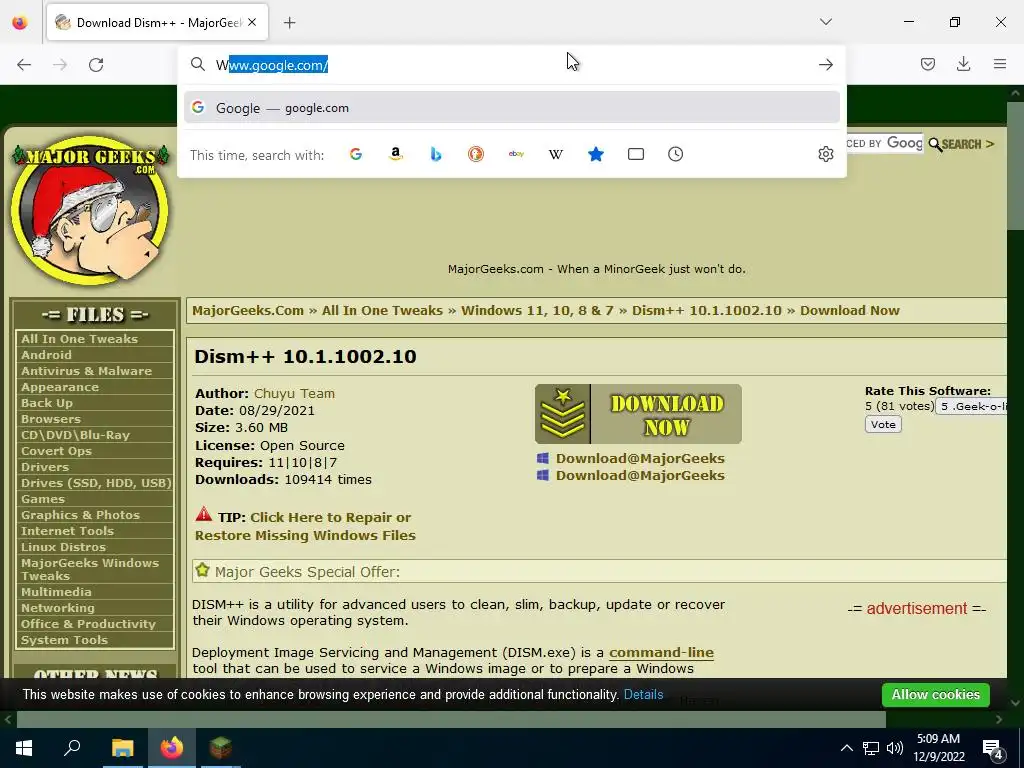Open All In One Tweaks breadcrumb
The height and width of the screenshot is (768, 1024).
(382, 311)
